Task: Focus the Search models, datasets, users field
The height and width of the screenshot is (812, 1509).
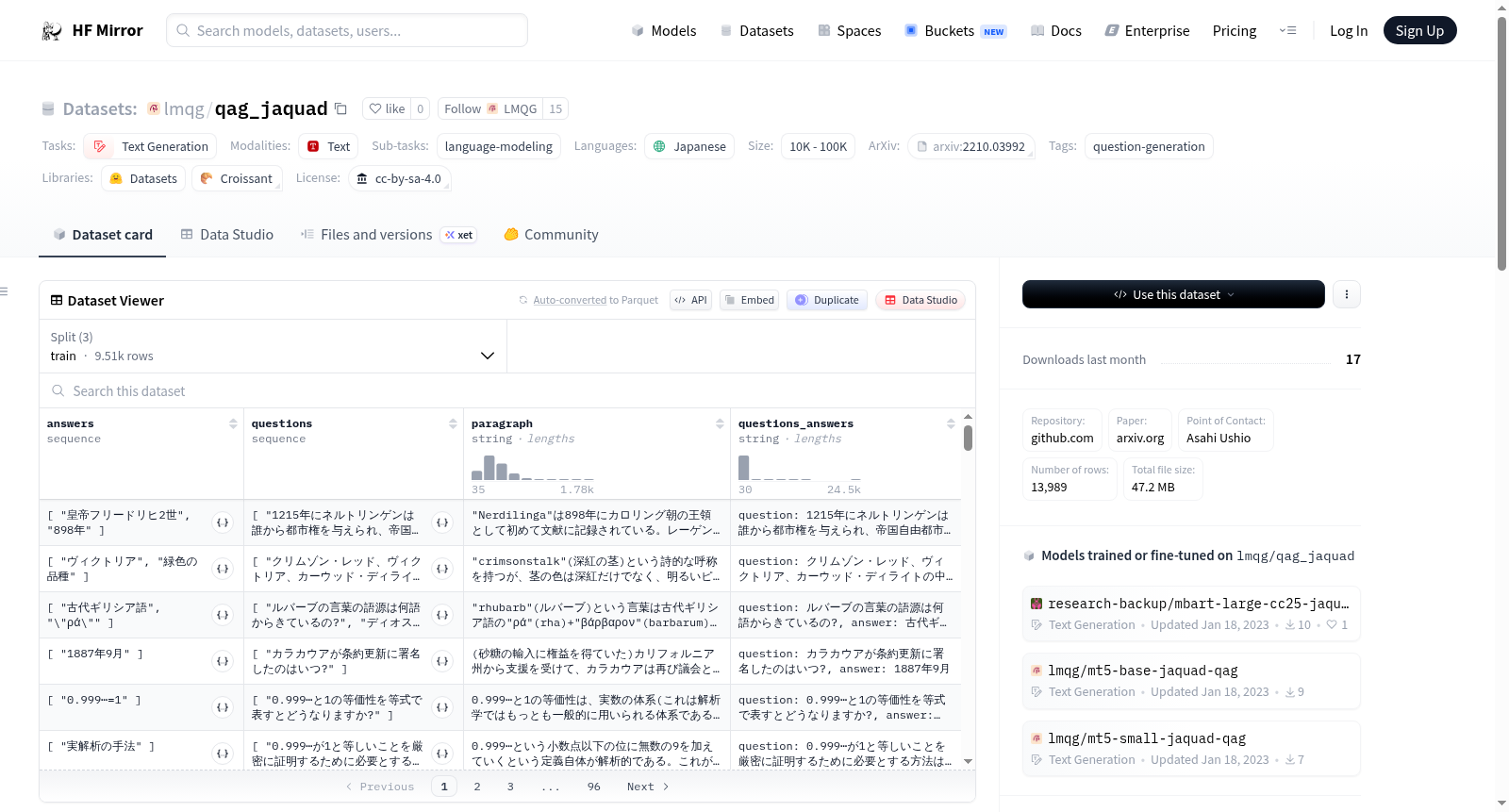Action: point(347,30)
